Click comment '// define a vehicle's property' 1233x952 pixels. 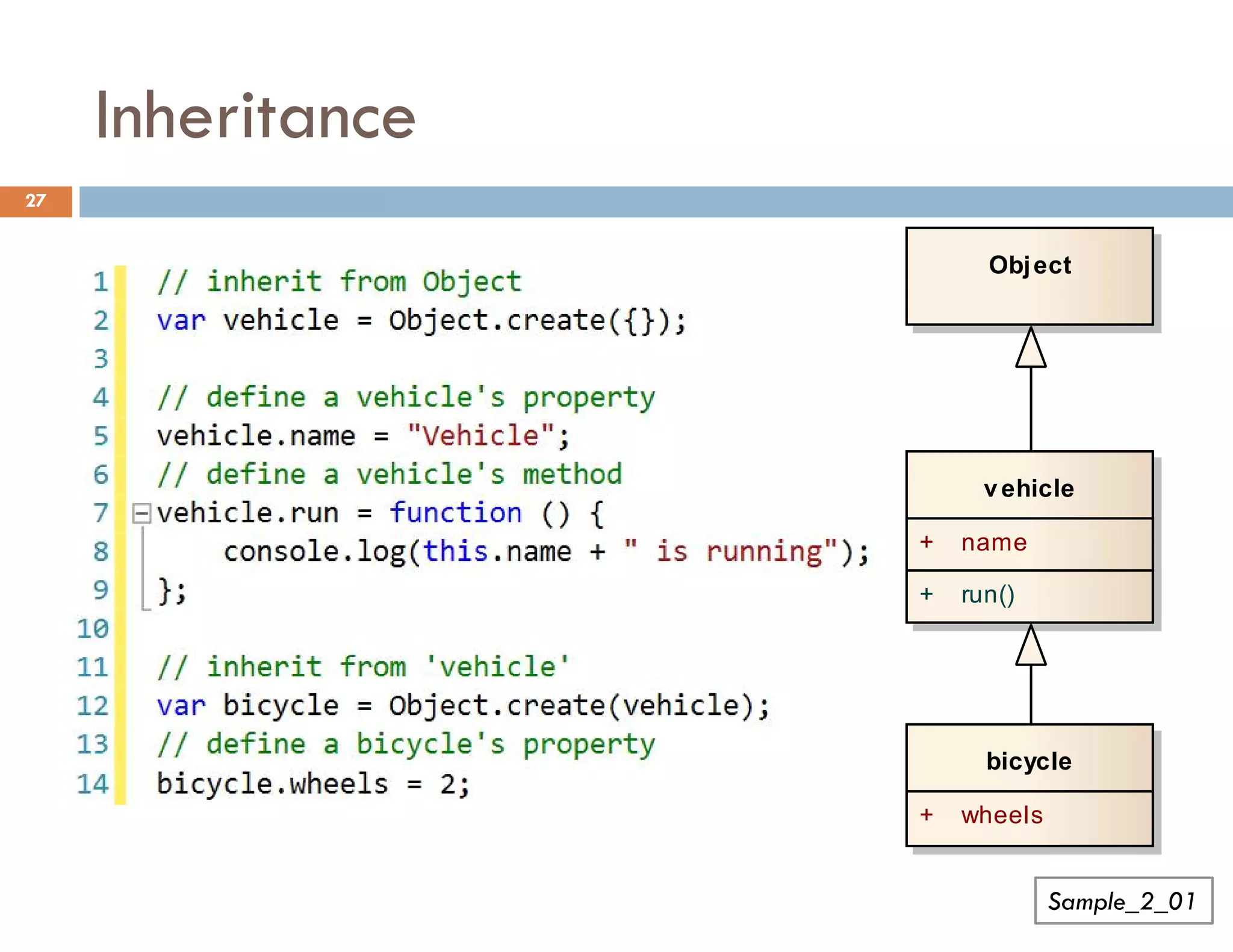click(406, 398)
